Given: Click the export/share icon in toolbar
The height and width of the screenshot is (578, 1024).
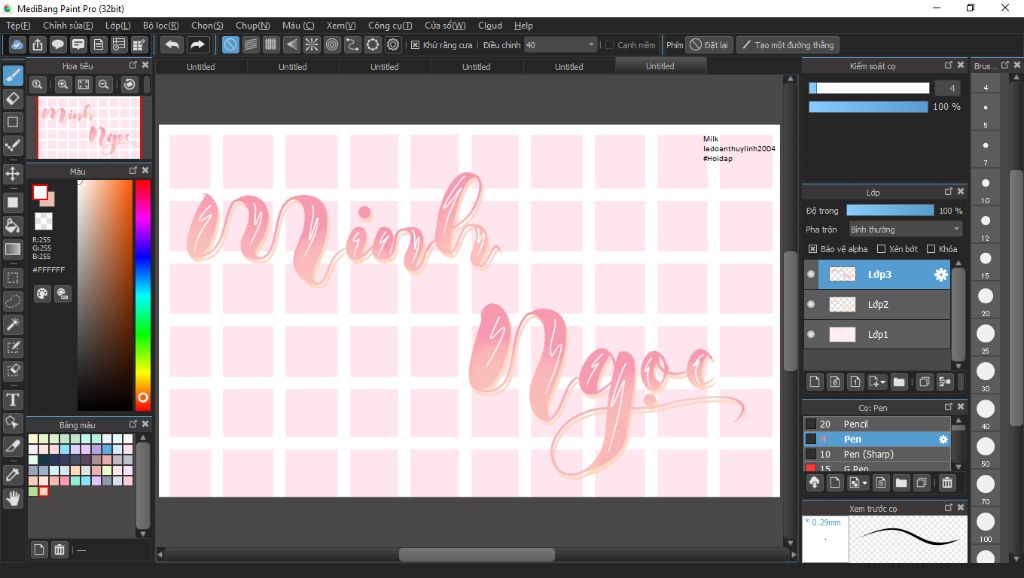Looking at the screenshot, I should (38, 44).
